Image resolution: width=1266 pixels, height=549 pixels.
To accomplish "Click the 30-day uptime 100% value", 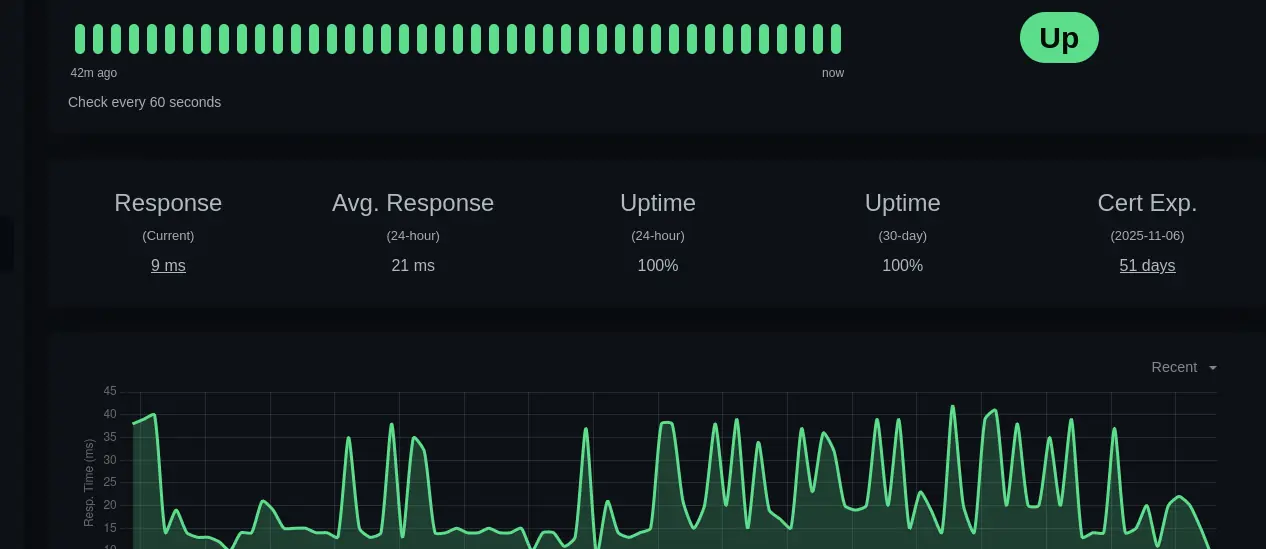I will [x=902, y=265].
